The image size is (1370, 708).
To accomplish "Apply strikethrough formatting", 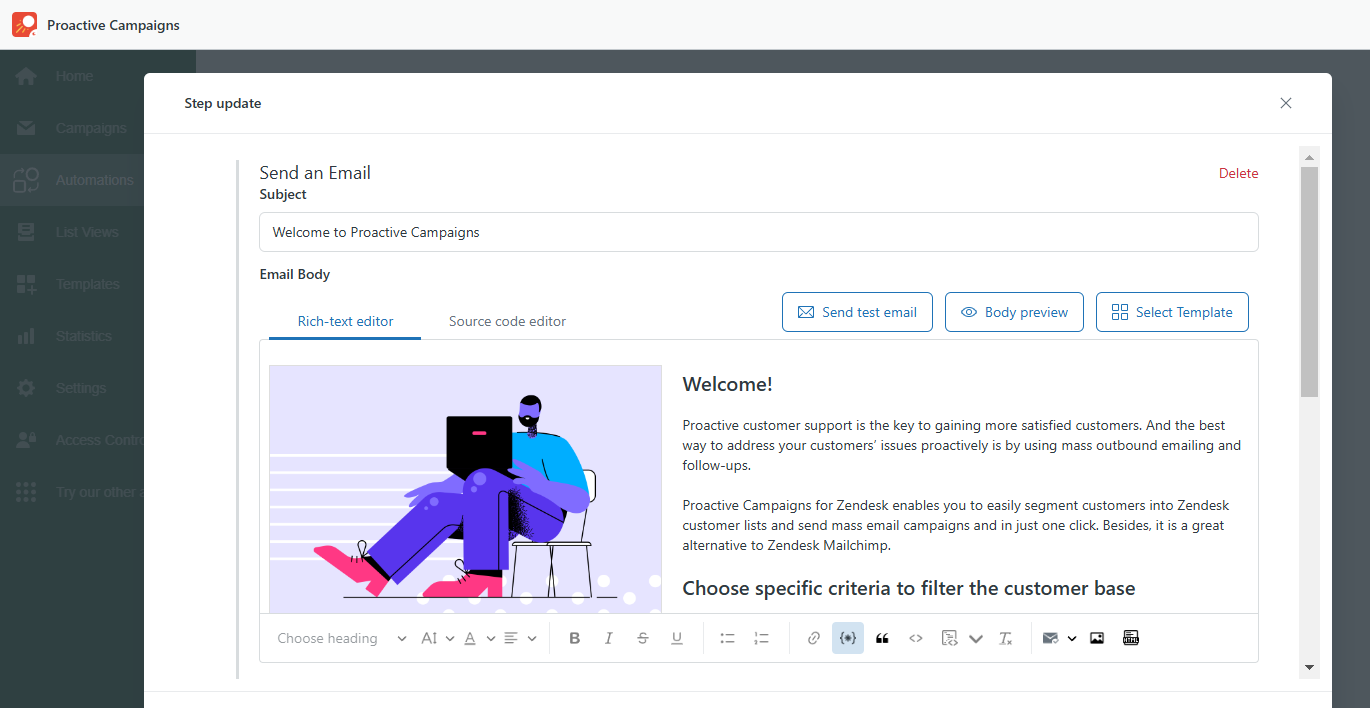I will point(643,638).
